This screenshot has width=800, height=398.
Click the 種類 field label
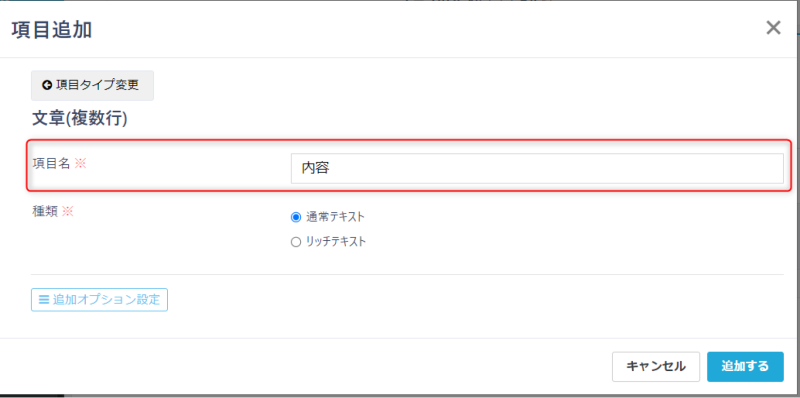pyautogui.click(x=45, y=211)
